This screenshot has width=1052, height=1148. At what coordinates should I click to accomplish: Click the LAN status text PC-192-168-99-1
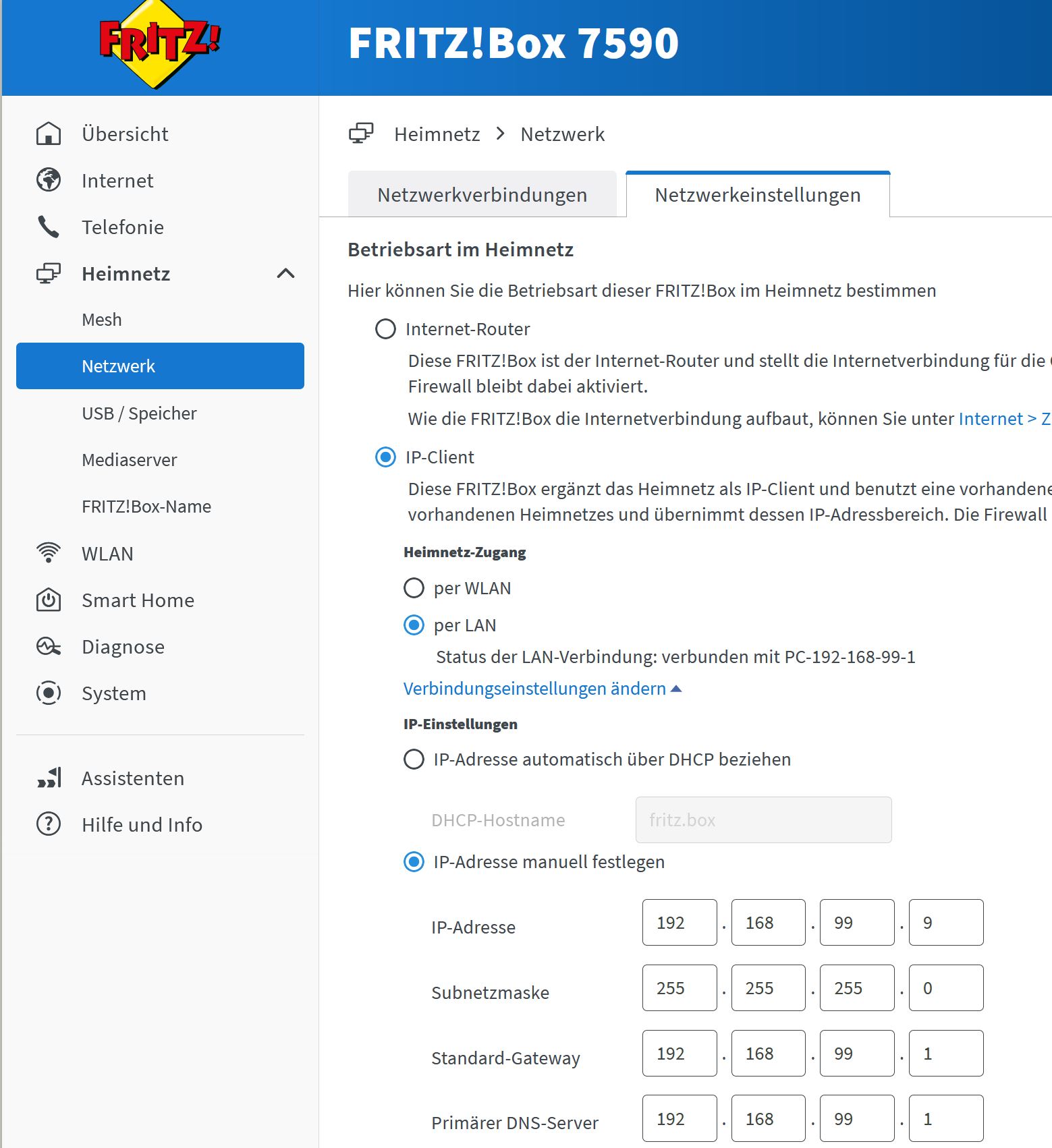pos(850,657)
